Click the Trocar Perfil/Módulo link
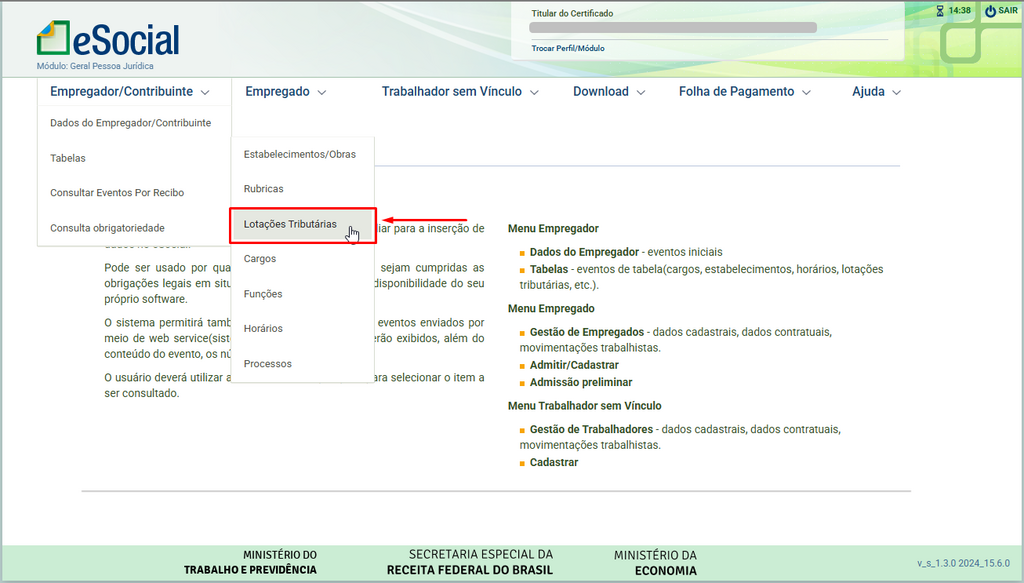The height and width of the screenshot is (583, 1024). point(567,48)
